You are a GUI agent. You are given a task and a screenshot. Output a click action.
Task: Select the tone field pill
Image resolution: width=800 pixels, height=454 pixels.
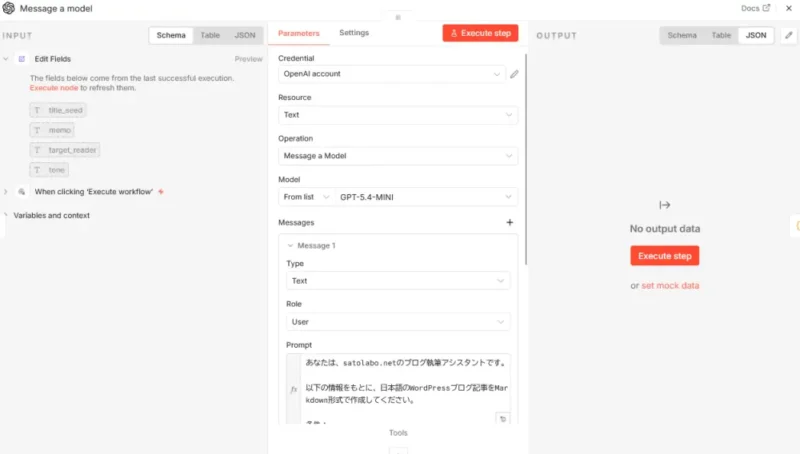pos(49,170)
